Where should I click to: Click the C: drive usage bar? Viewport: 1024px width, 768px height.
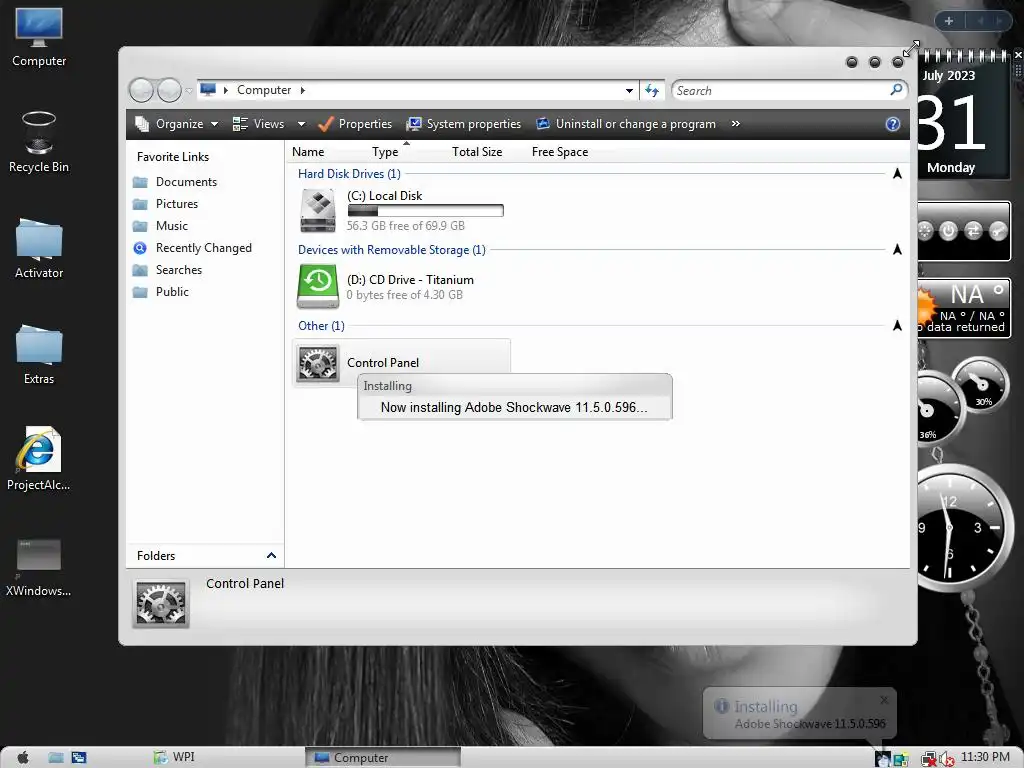(x=425, y=210)
